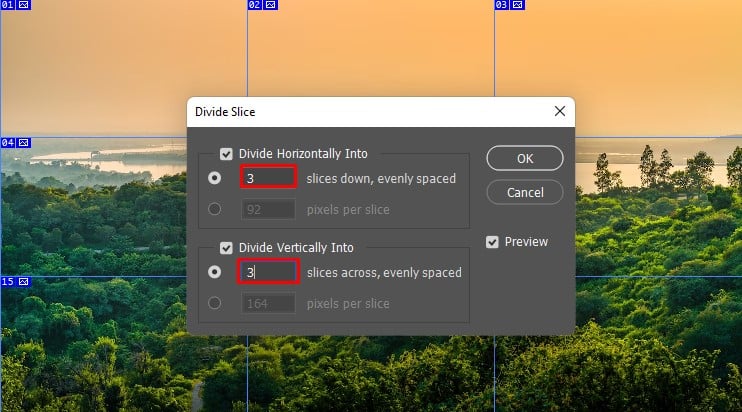
Task: Click the slice 01 badge icon
Action: click(24, 5)
